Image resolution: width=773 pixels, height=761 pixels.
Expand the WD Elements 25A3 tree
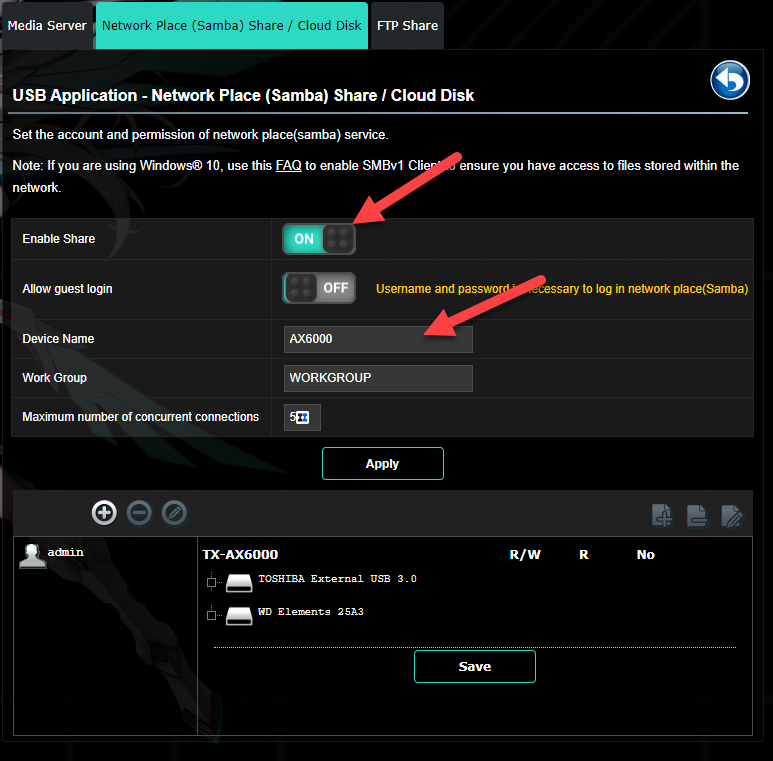click(211, 615)
